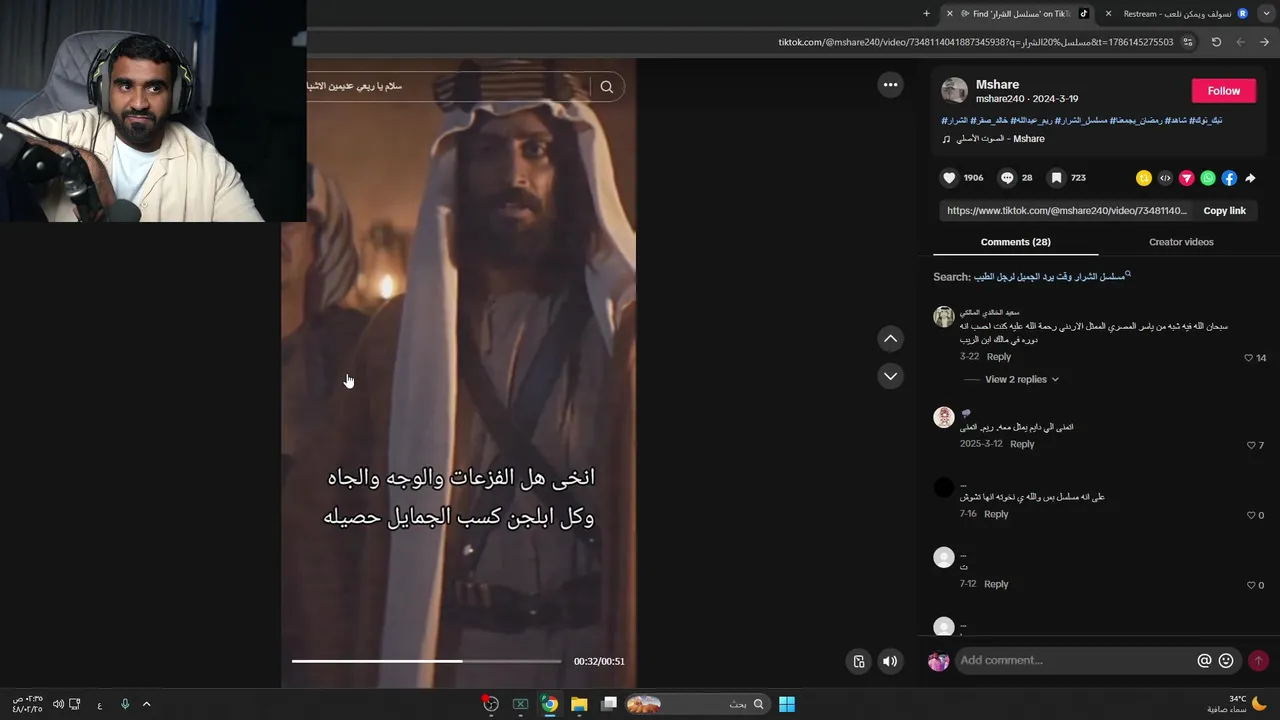The height and width of the screenshot is (720, 1280).
Task: Click the Mshare username heading
Action: tap(998, 85)
